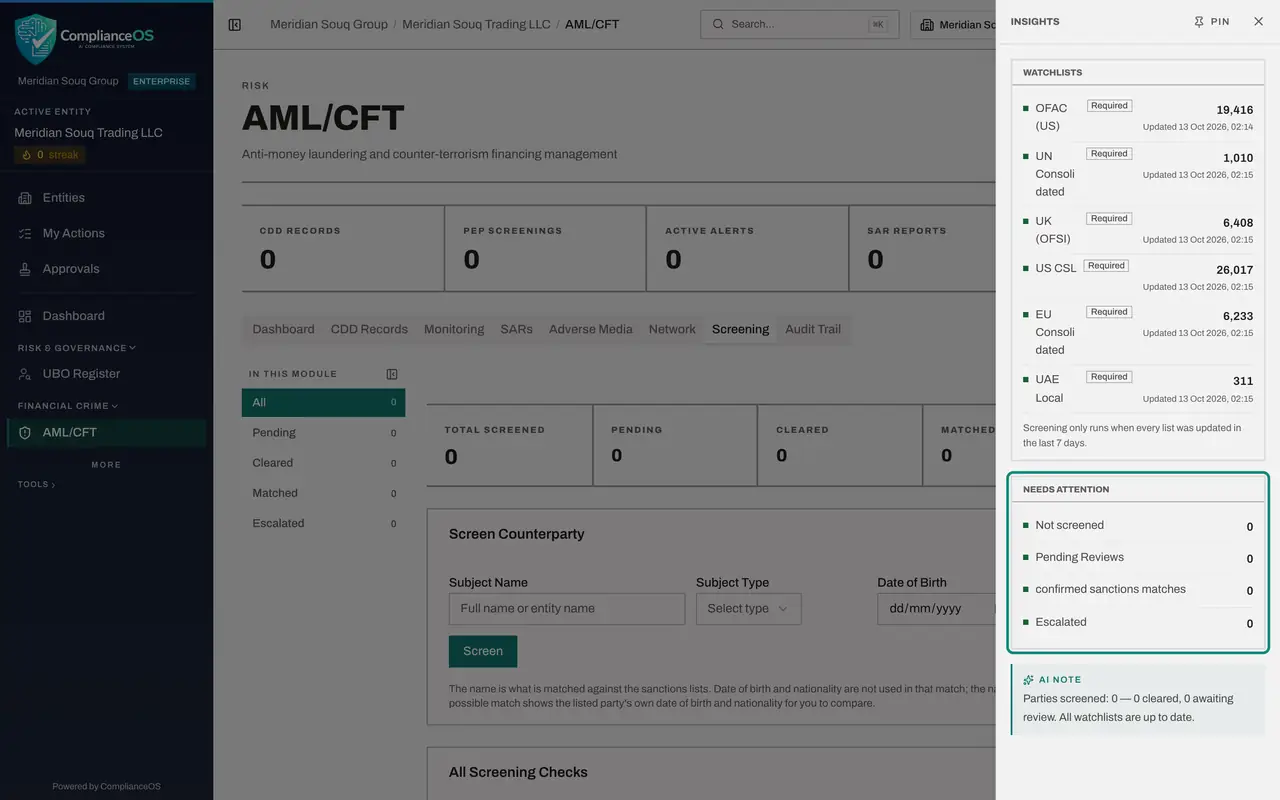
Task: Click the AI Note sparkle icon
Action: [x=1028, y=680]
